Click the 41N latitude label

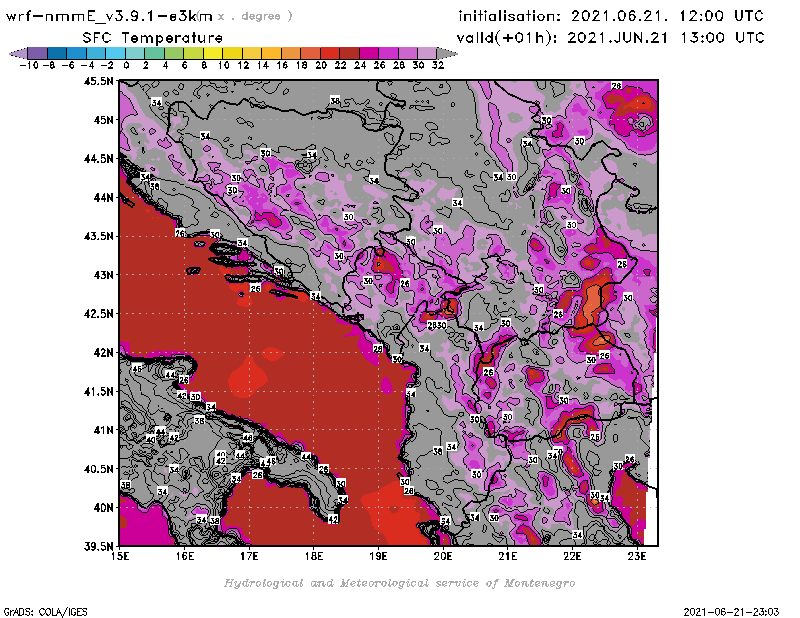103,430
